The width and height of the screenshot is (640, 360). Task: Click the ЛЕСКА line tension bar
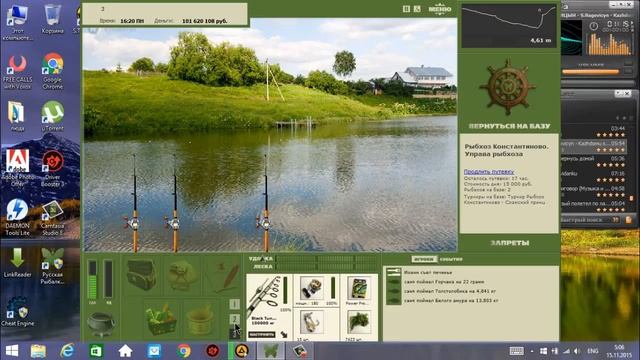tap(327, 267)
